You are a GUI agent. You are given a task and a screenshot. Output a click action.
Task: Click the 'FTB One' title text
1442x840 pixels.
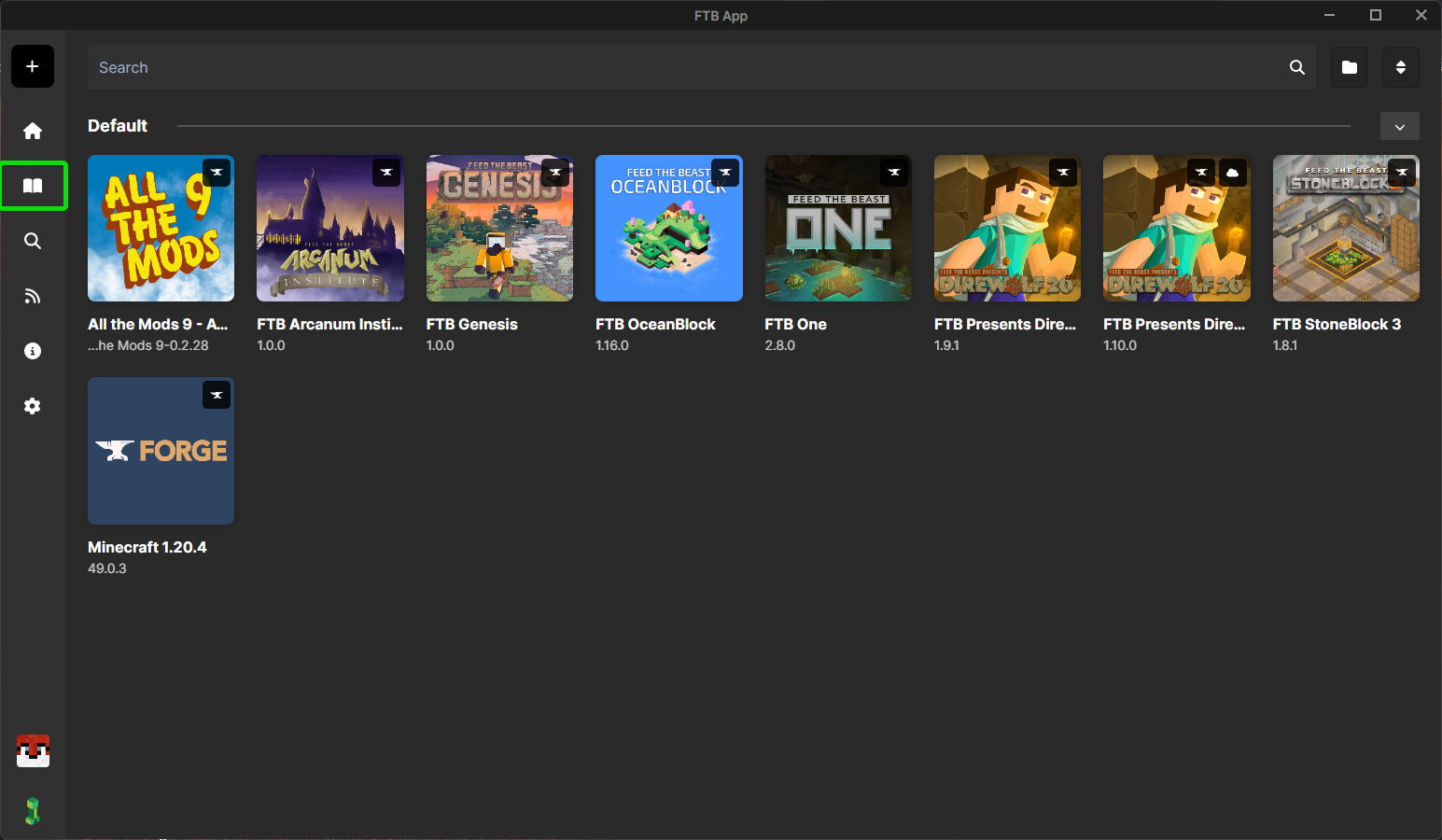796,324
